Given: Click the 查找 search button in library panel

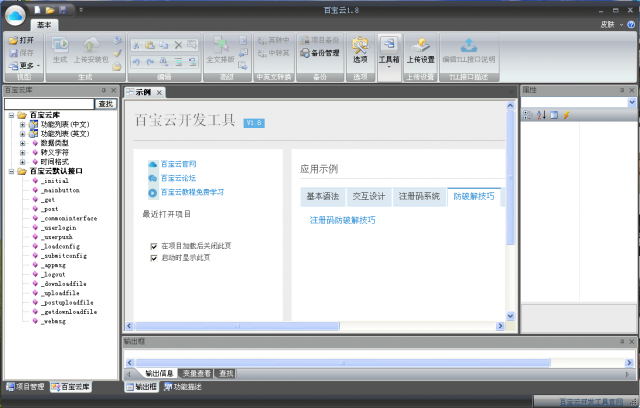Looking at the screenshot, I should click(x=106, y=104).
